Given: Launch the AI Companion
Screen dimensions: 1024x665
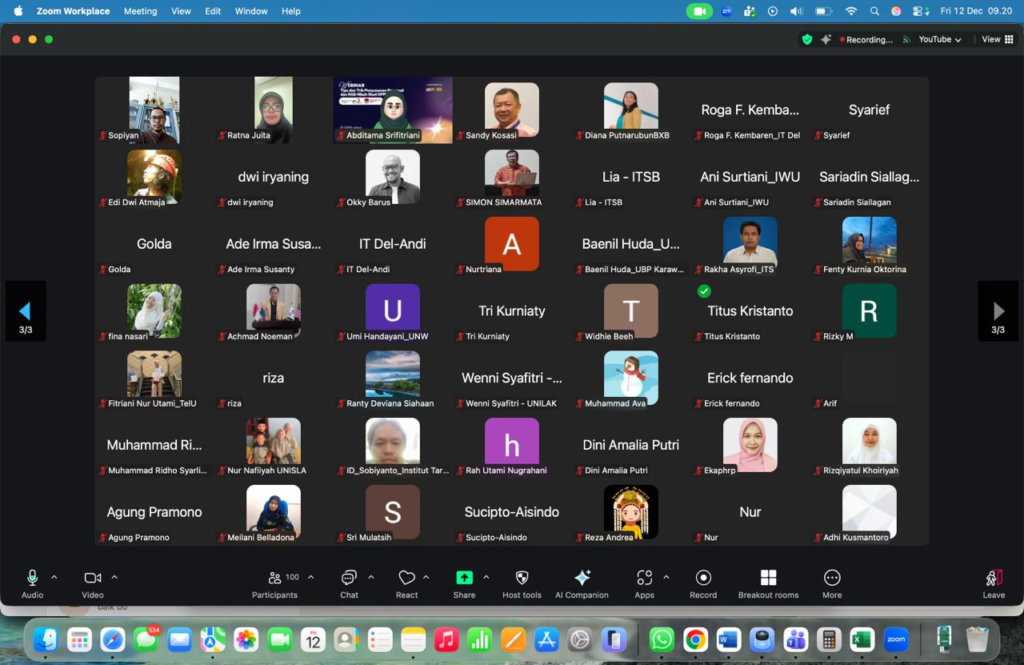Looking at the screenshot, I should (582, 579).
